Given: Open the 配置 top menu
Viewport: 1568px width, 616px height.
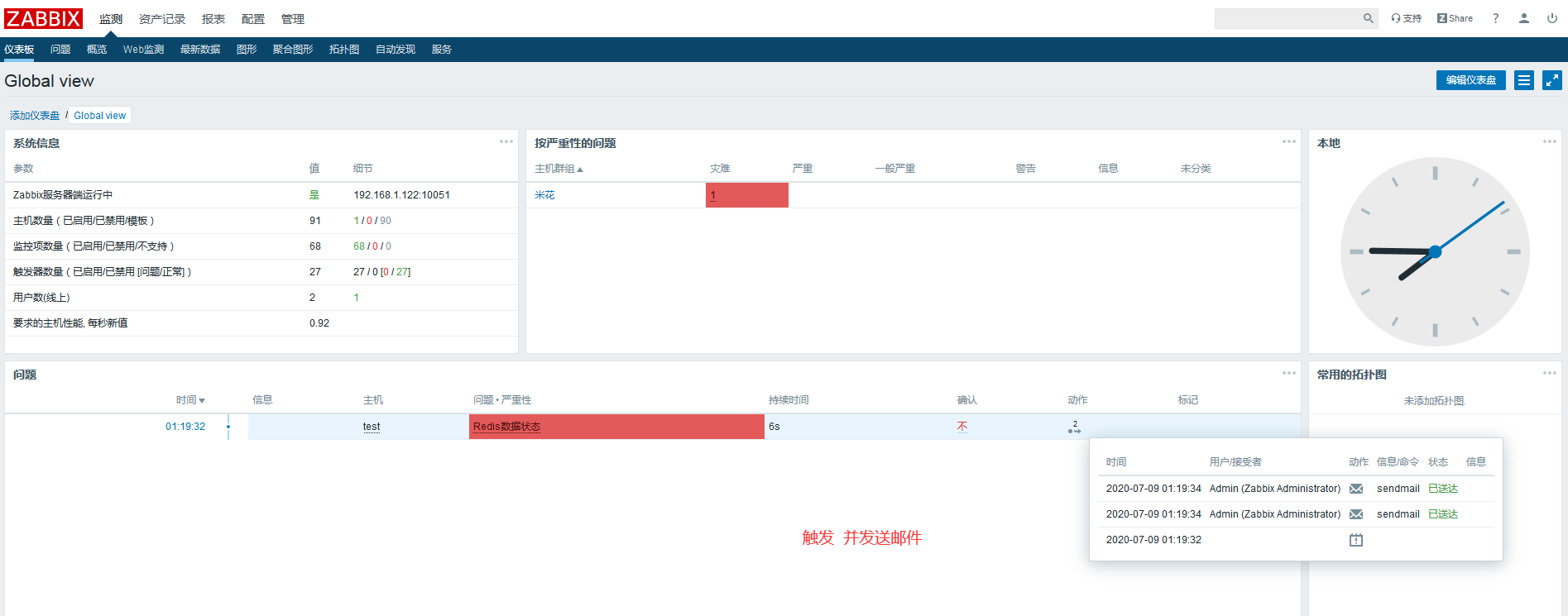Looking at the screenshot, I should [252, 19].
